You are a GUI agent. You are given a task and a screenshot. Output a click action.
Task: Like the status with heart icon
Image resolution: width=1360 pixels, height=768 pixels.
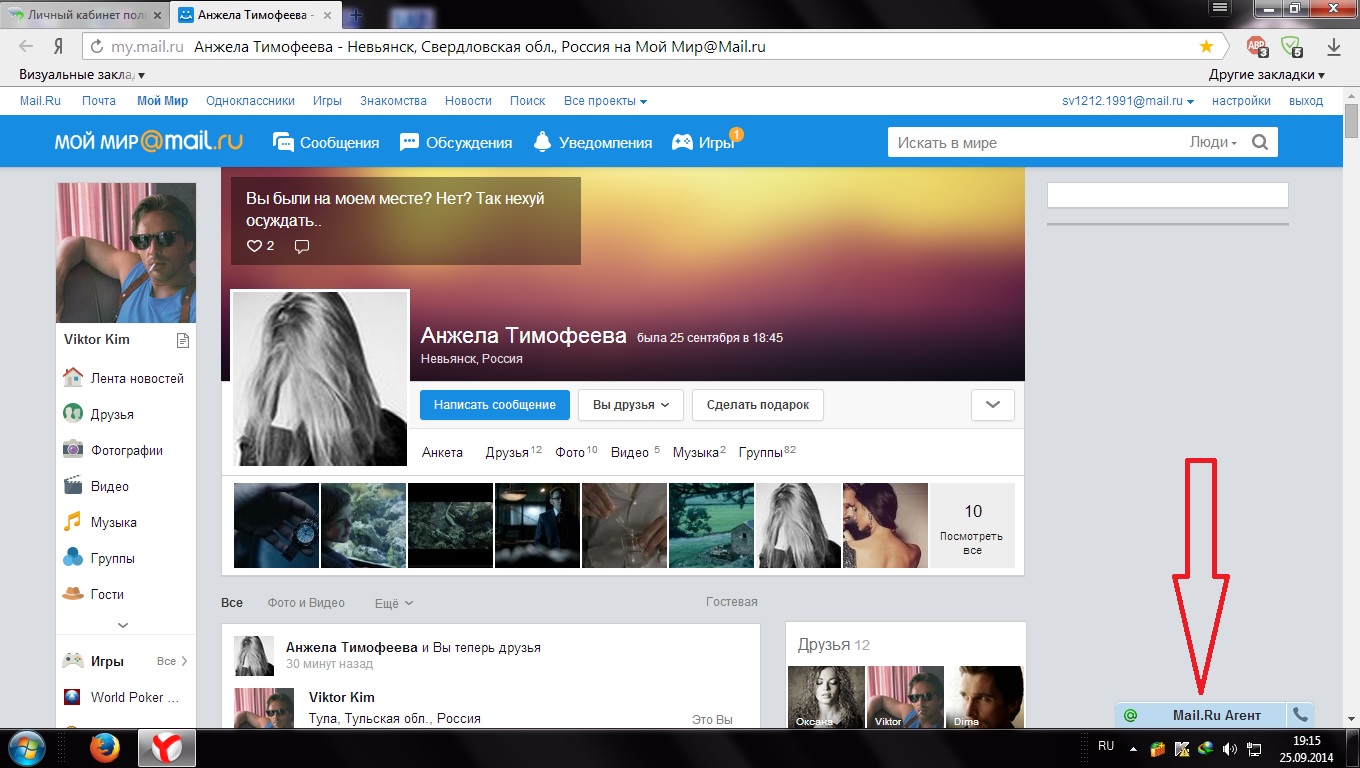click(x=253, y=246)
